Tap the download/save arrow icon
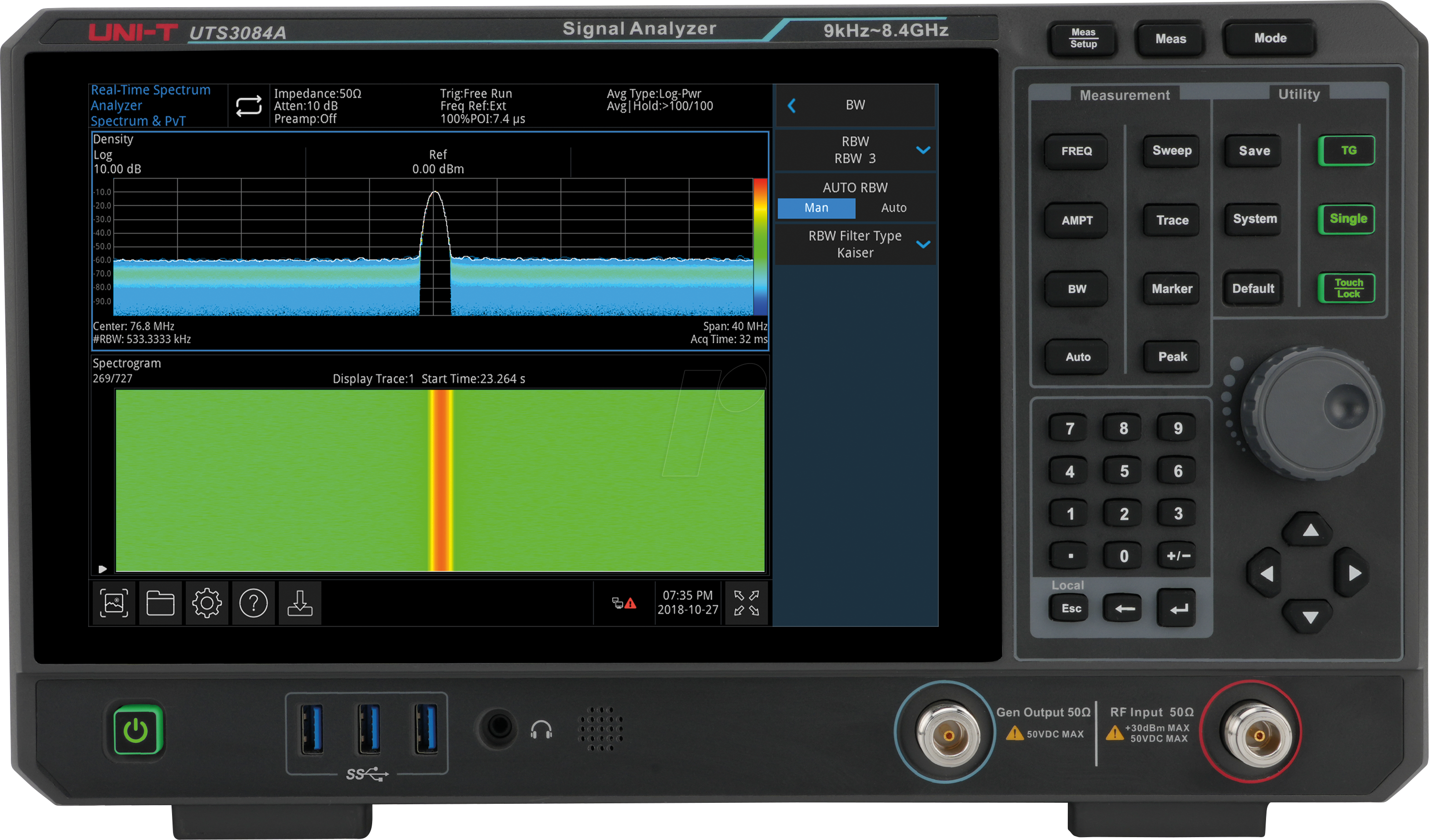 [x=299, y=603]
